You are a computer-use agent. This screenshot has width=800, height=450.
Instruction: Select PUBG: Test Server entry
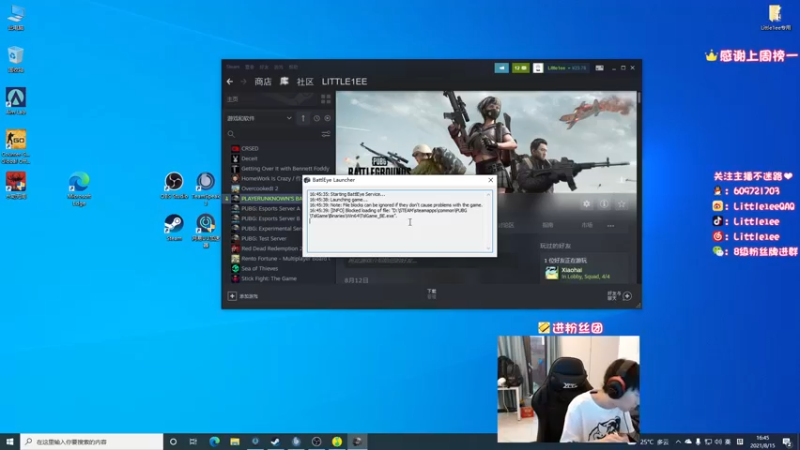tap(265, 238)
